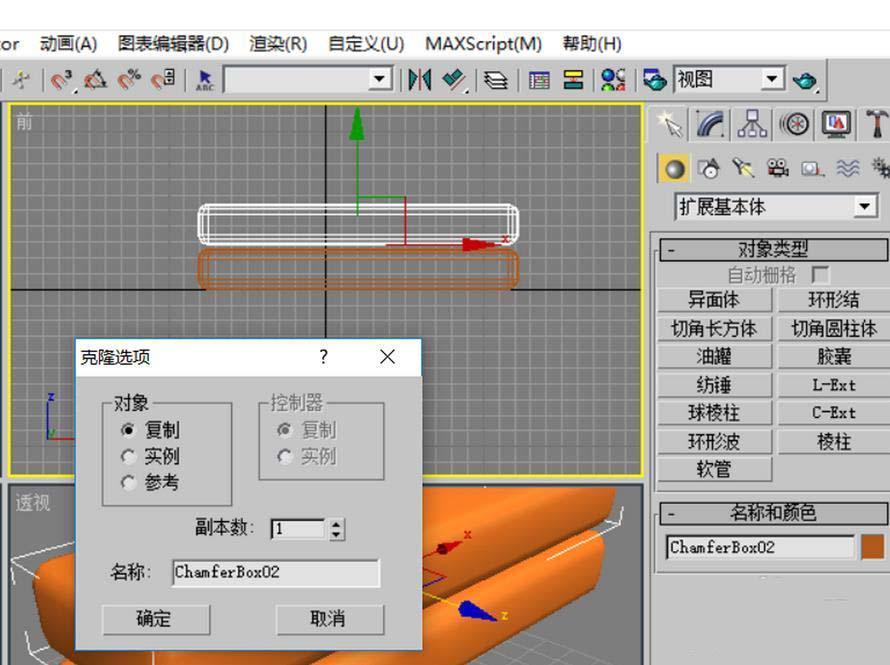Select the Angle Snap toggle icon

(x=95, y=80)
